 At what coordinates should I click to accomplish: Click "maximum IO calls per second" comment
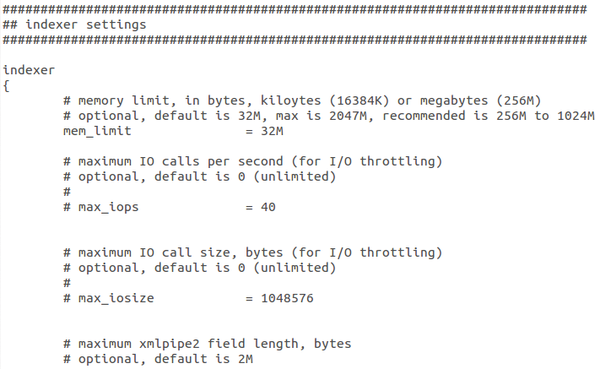[181, 162]
